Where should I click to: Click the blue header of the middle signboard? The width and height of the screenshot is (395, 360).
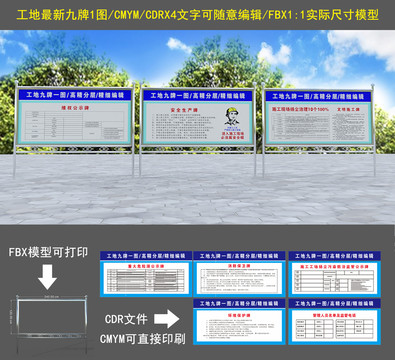tap(198, 96)
